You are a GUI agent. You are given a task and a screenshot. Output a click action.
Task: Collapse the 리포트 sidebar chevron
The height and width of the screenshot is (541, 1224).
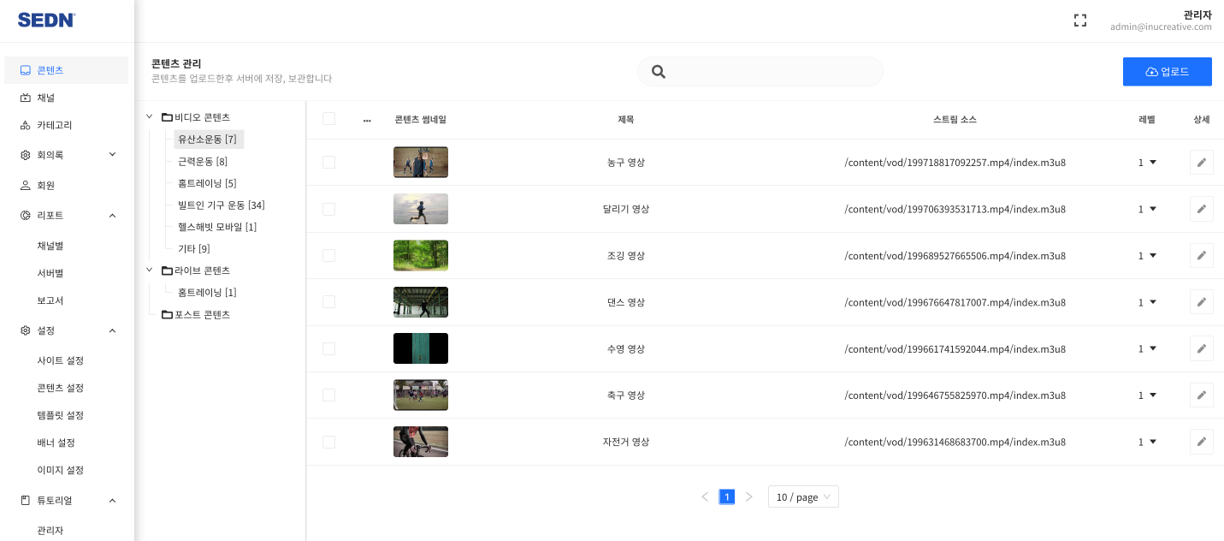click(x=112, y=215)
